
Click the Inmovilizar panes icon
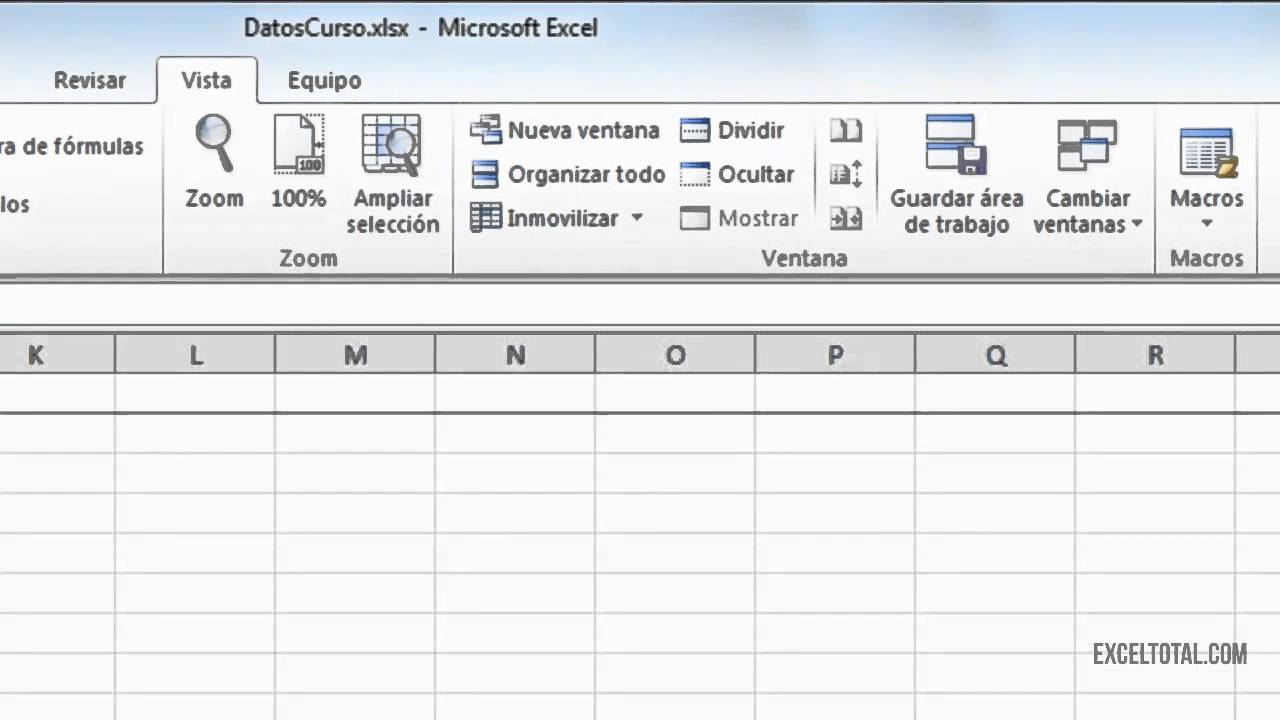pos(485,218)
